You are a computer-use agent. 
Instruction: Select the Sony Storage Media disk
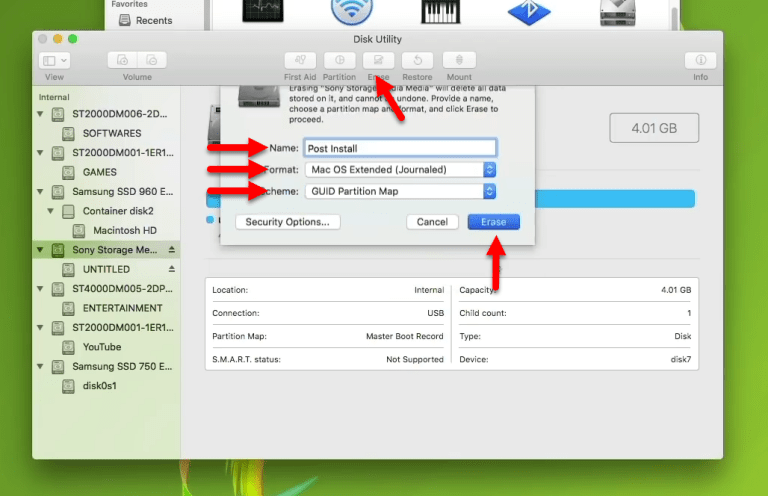pos(115,250)
